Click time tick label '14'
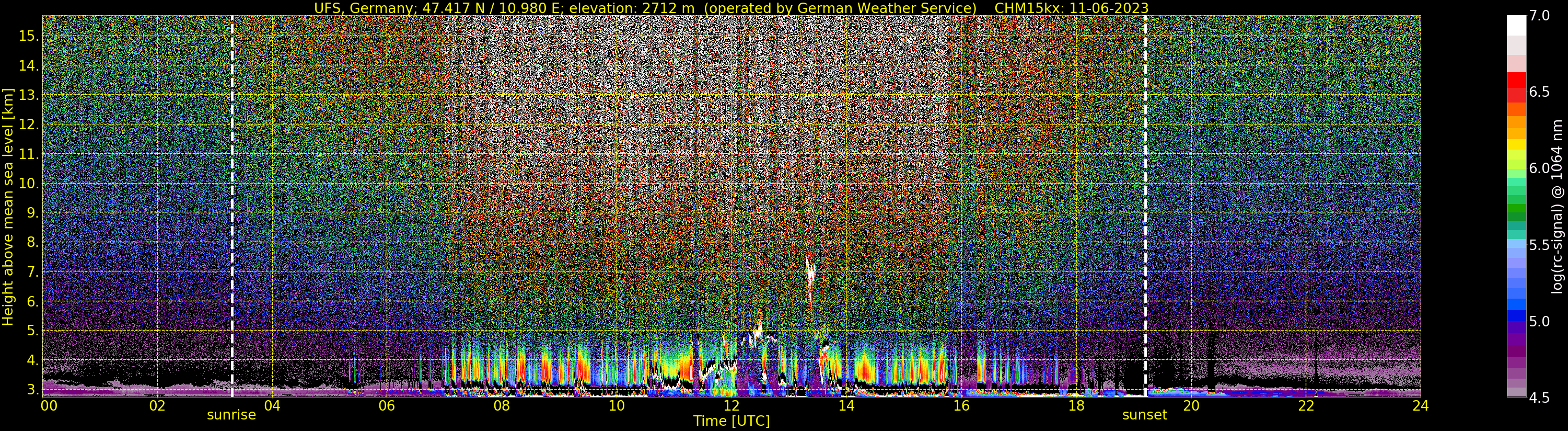 coord(846,406)
